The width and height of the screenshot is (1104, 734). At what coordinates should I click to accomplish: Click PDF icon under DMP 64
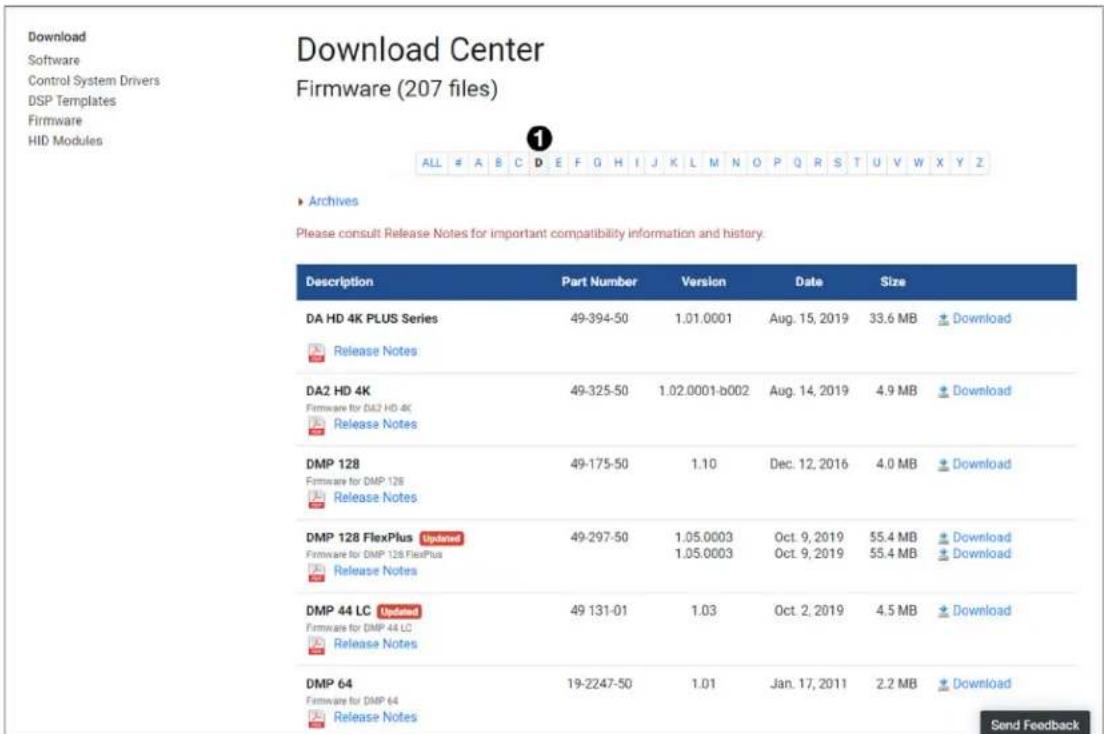316,719
